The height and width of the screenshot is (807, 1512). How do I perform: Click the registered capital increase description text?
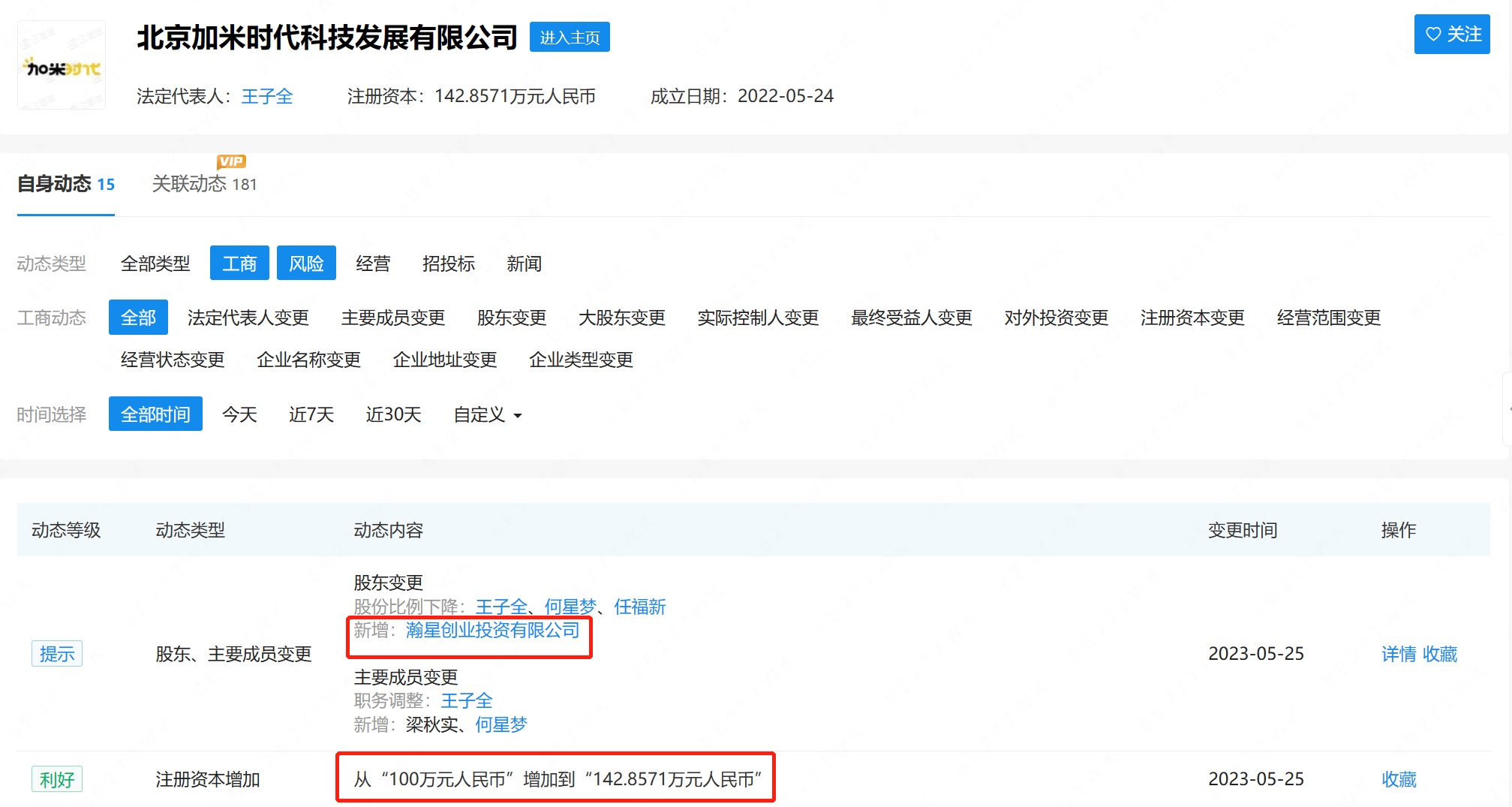coord(558,779)
